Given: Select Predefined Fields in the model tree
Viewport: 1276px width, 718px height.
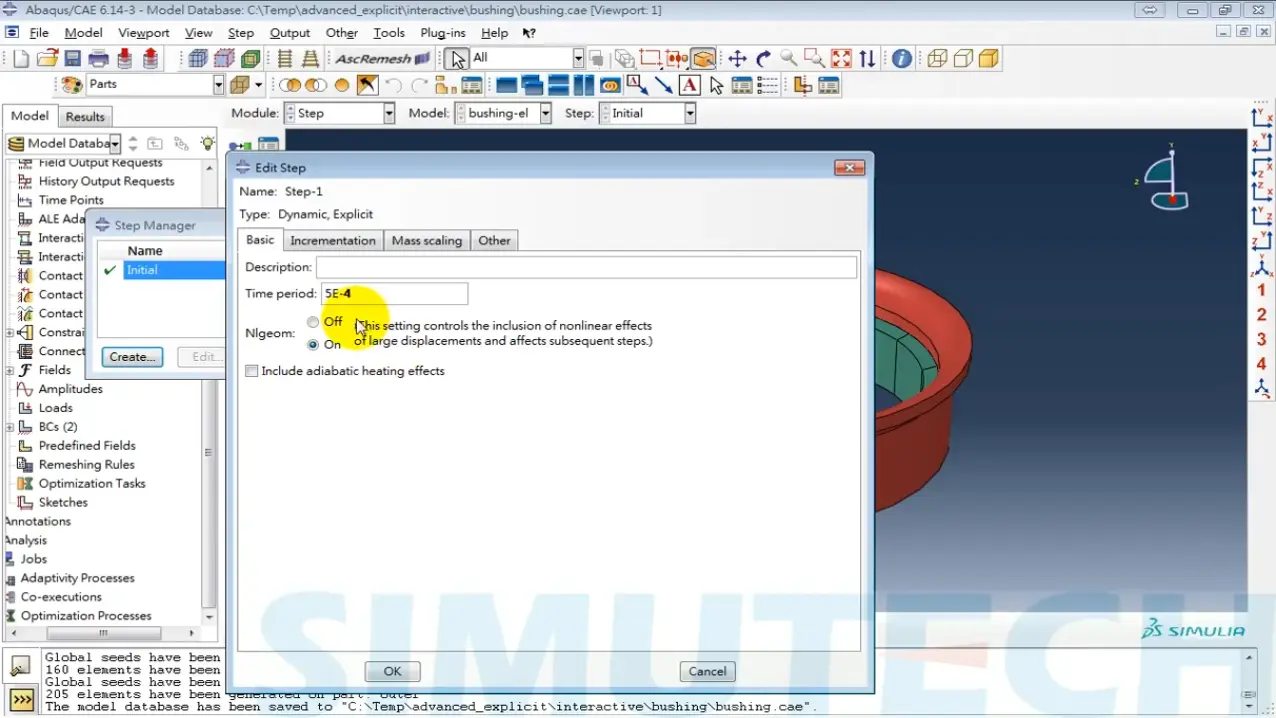Looking at the screenshot, I should (86, 446).
